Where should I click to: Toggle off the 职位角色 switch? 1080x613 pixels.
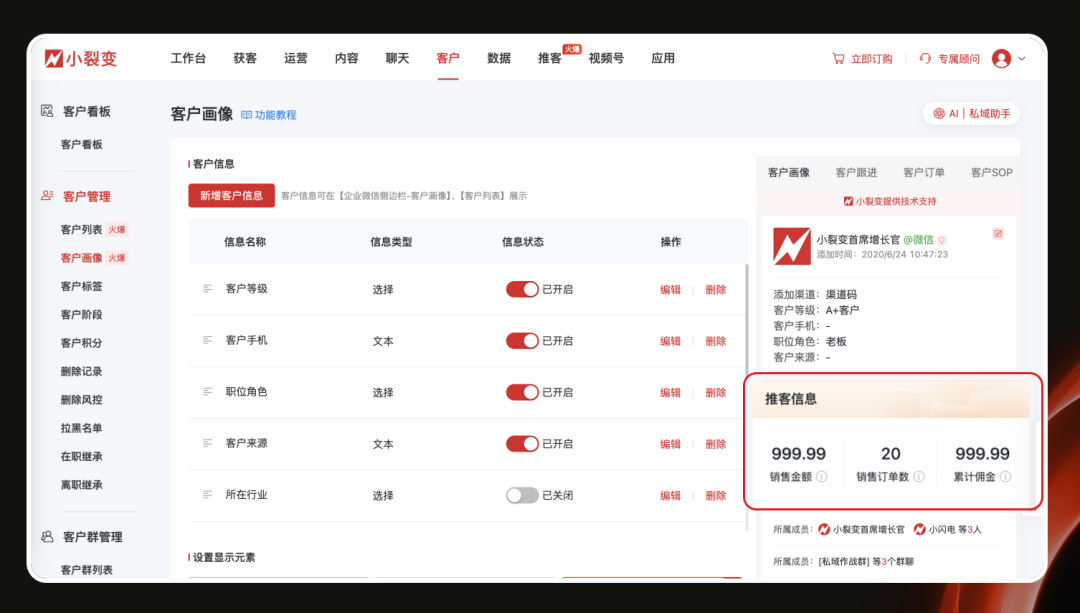coord(522,392)
